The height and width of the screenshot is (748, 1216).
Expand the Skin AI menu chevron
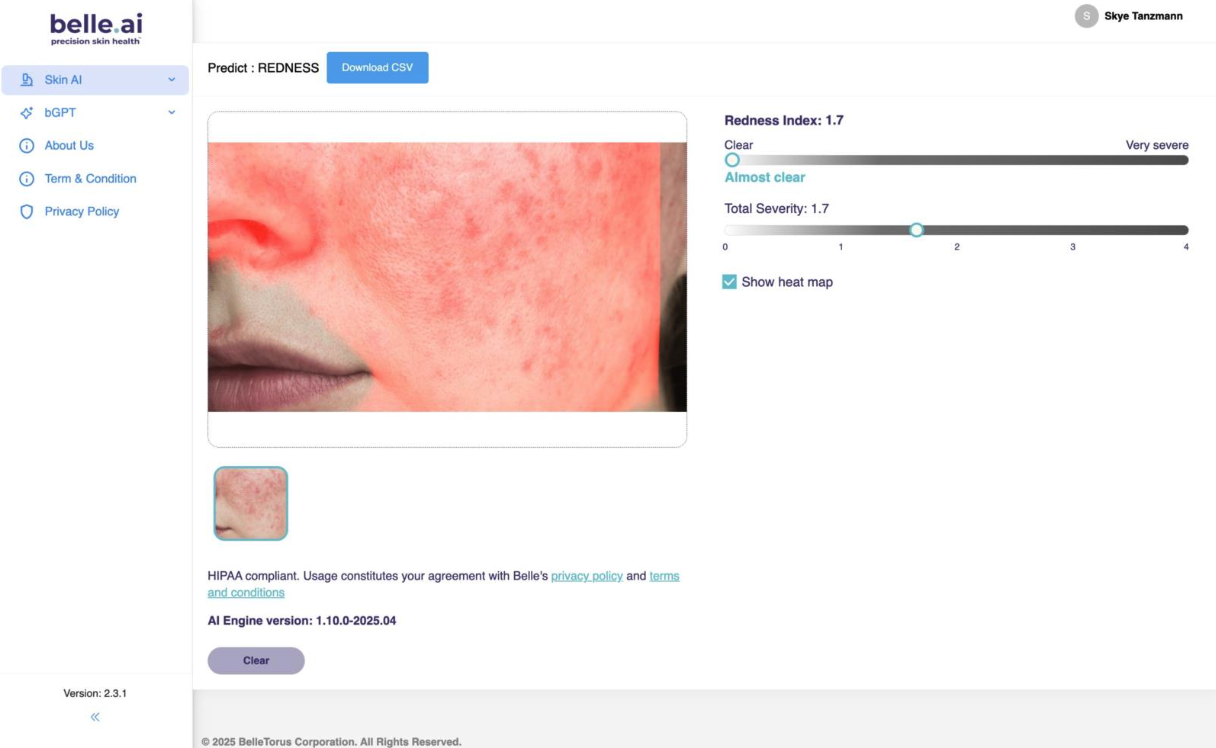pyautogui.click(x=171, y=80)
